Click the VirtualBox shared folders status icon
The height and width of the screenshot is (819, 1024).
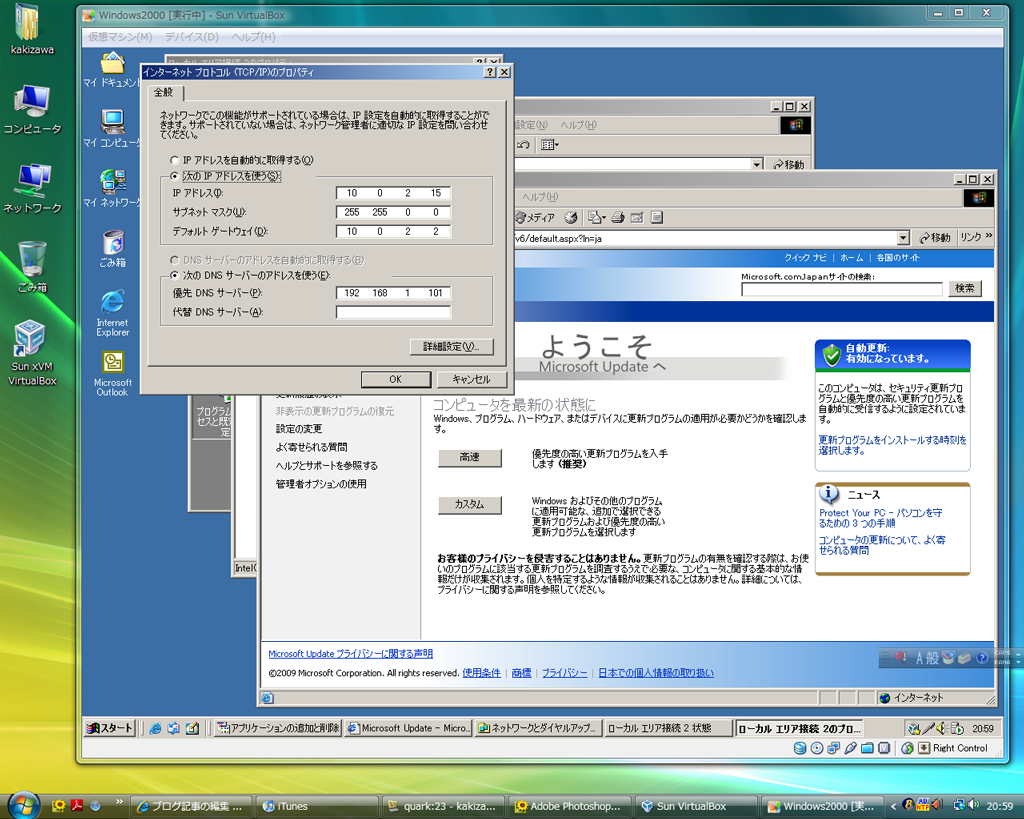tap(867, 748)
